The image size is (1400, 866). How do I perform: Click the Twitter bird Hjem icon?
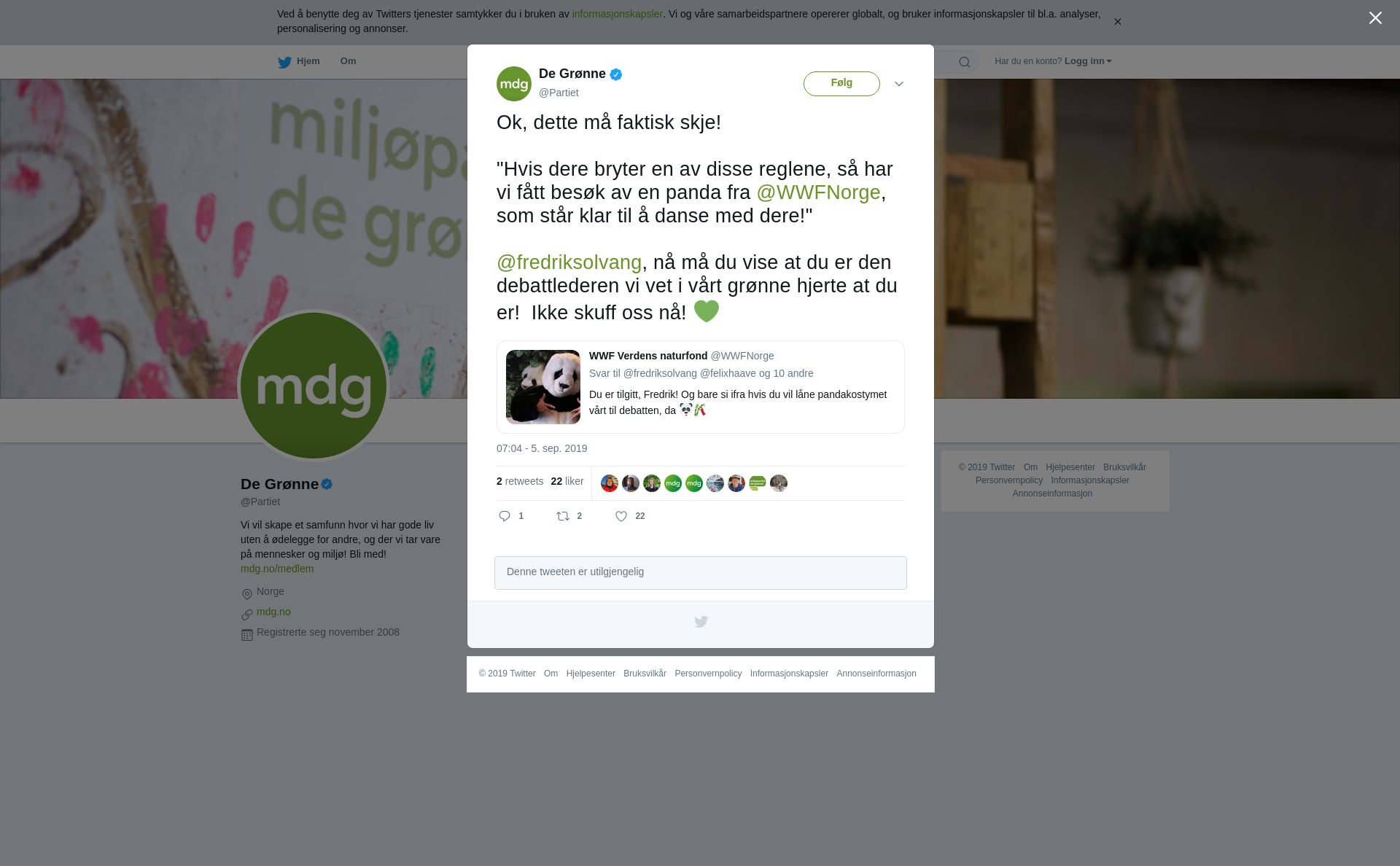[x=284, y=63]
